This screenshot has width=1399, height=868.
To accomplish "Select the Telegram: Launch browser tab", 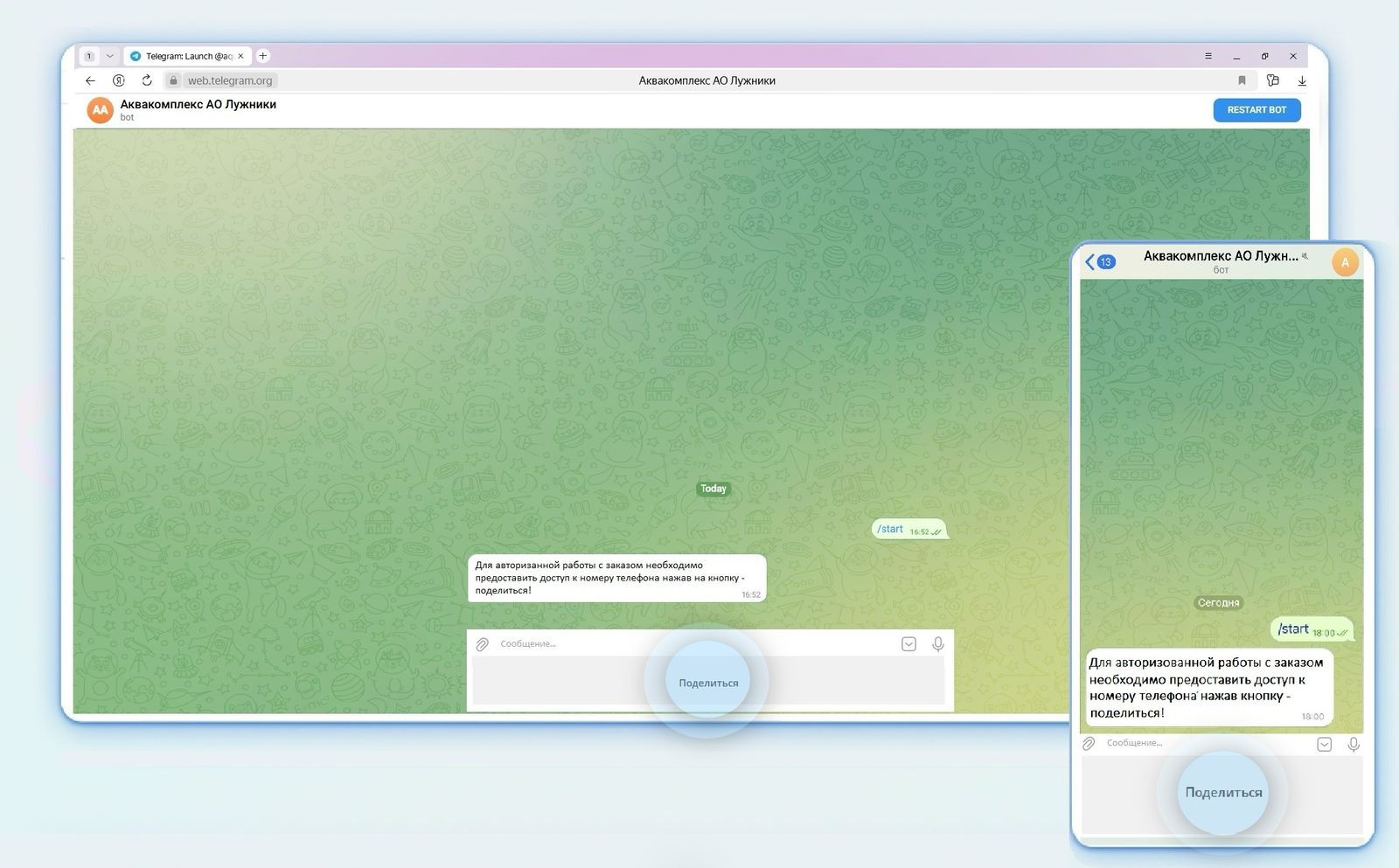I will 187,56.
